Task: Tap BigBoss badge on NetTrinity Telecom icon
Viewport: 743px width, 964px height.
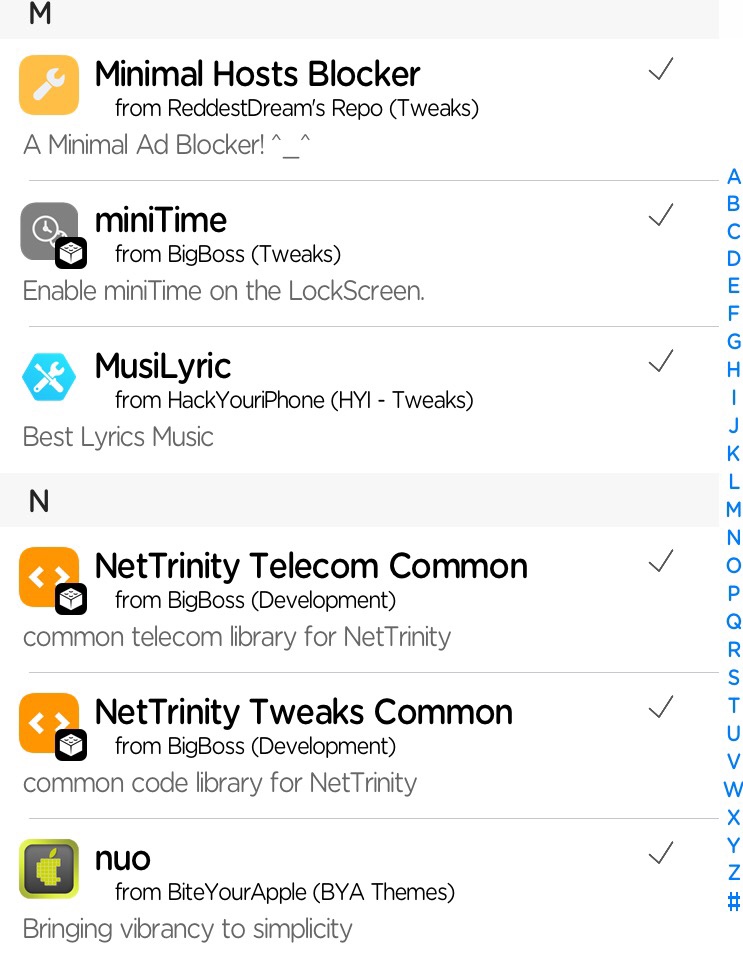Action: click(71, 599)
